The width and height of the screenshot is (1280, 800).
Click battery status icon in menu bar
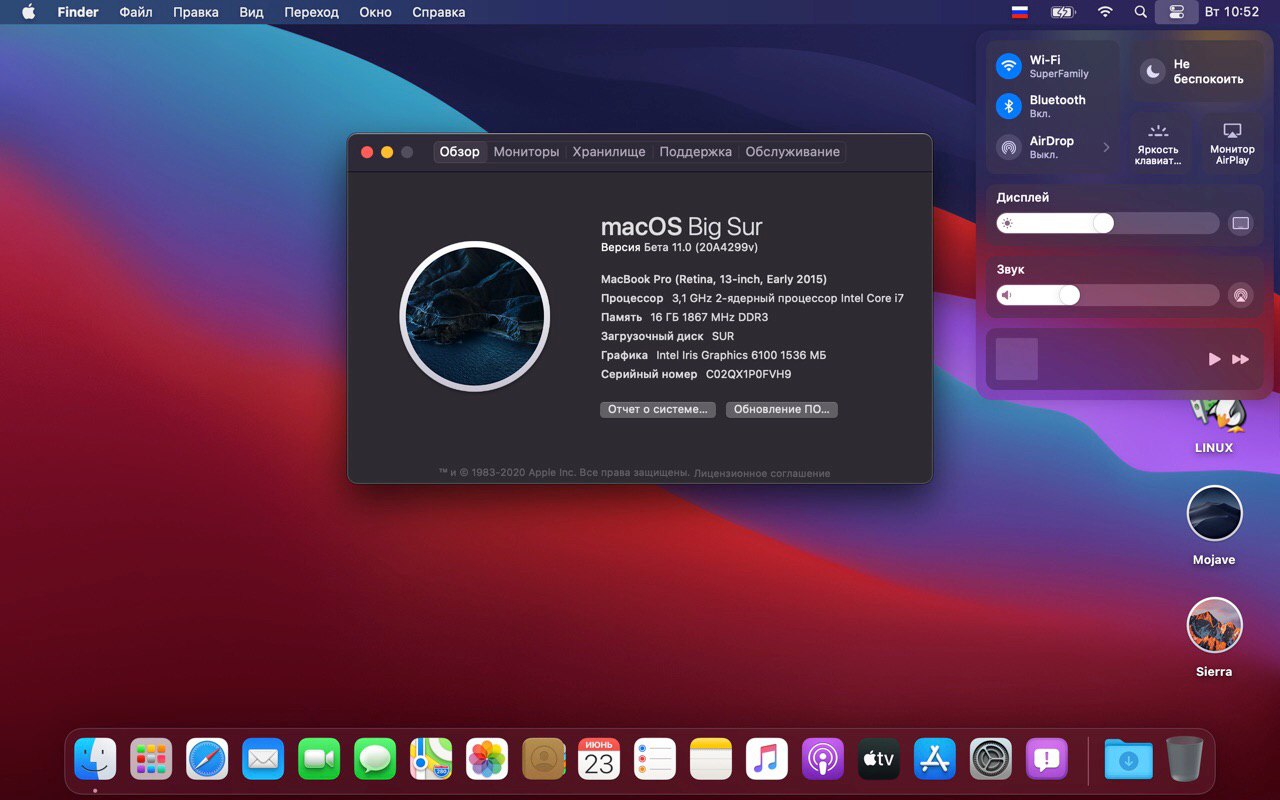(x=1062, y=12)
